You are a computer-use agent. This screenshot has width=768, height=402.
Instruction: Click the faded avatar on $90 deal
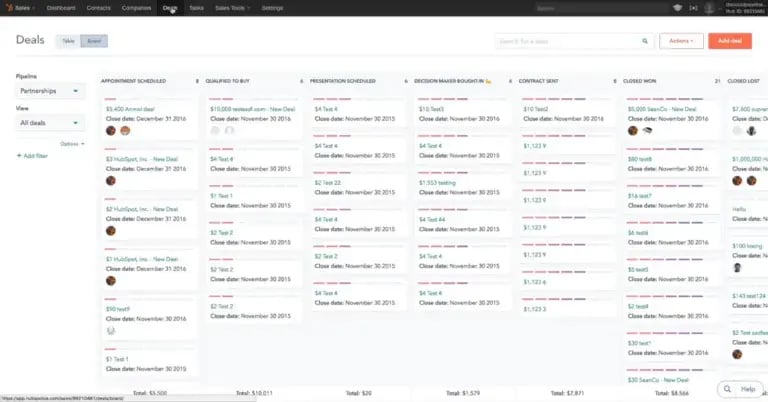click(111, 331)
